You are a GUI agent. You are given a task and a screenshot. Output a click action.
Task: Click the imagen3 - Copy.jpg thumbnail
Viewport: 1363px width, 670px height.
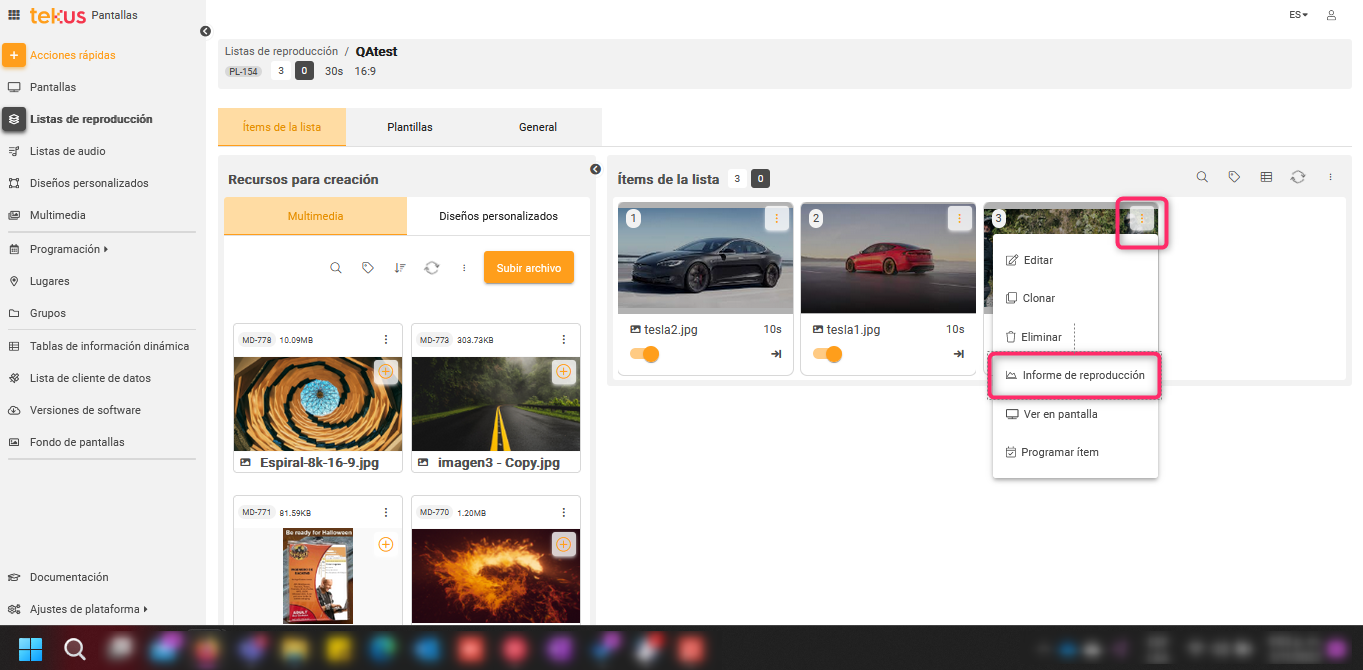pos(496,404)
